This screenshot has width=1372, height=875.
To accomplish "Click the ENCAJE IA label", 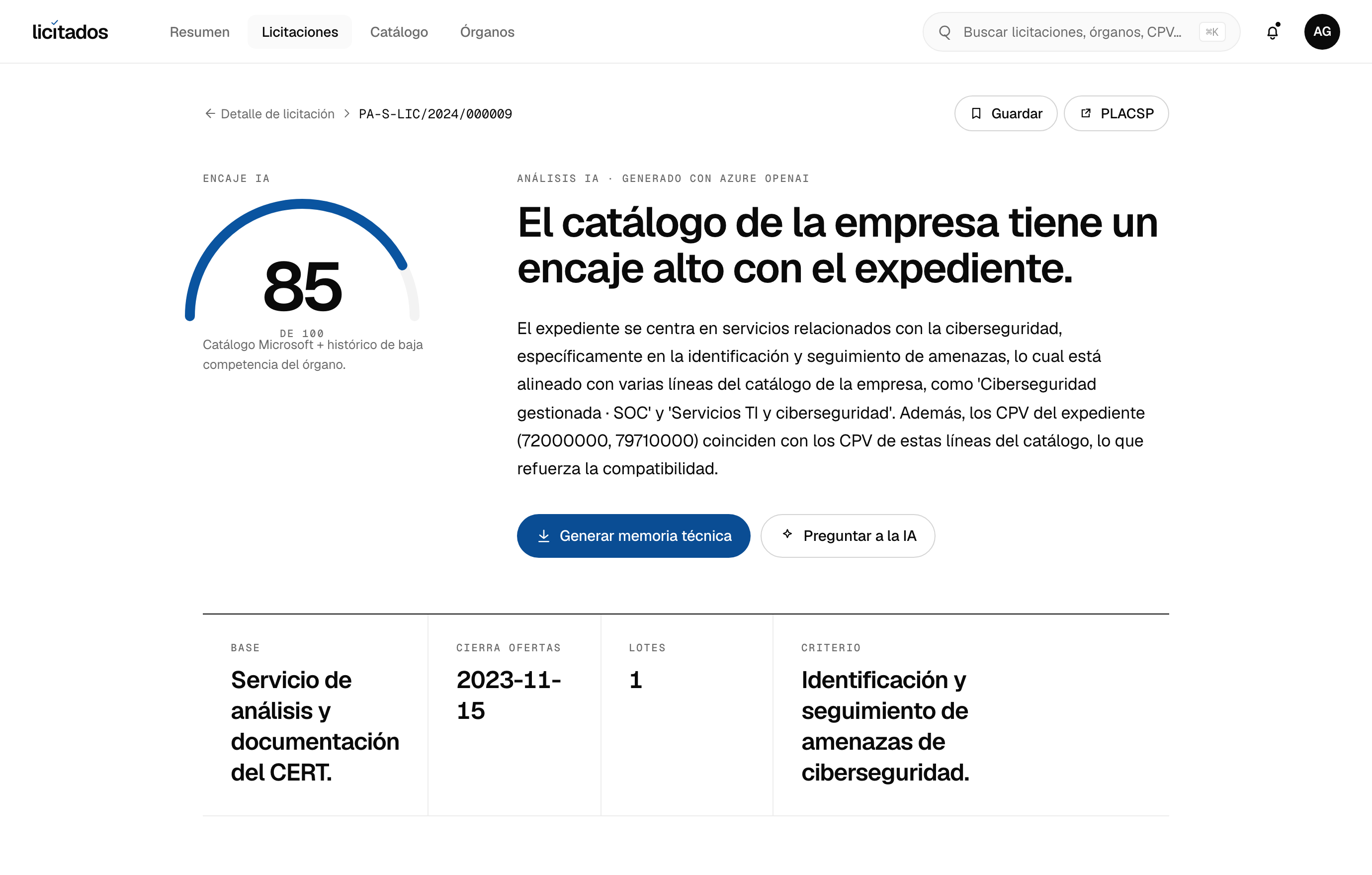I will tap(236, 178).
